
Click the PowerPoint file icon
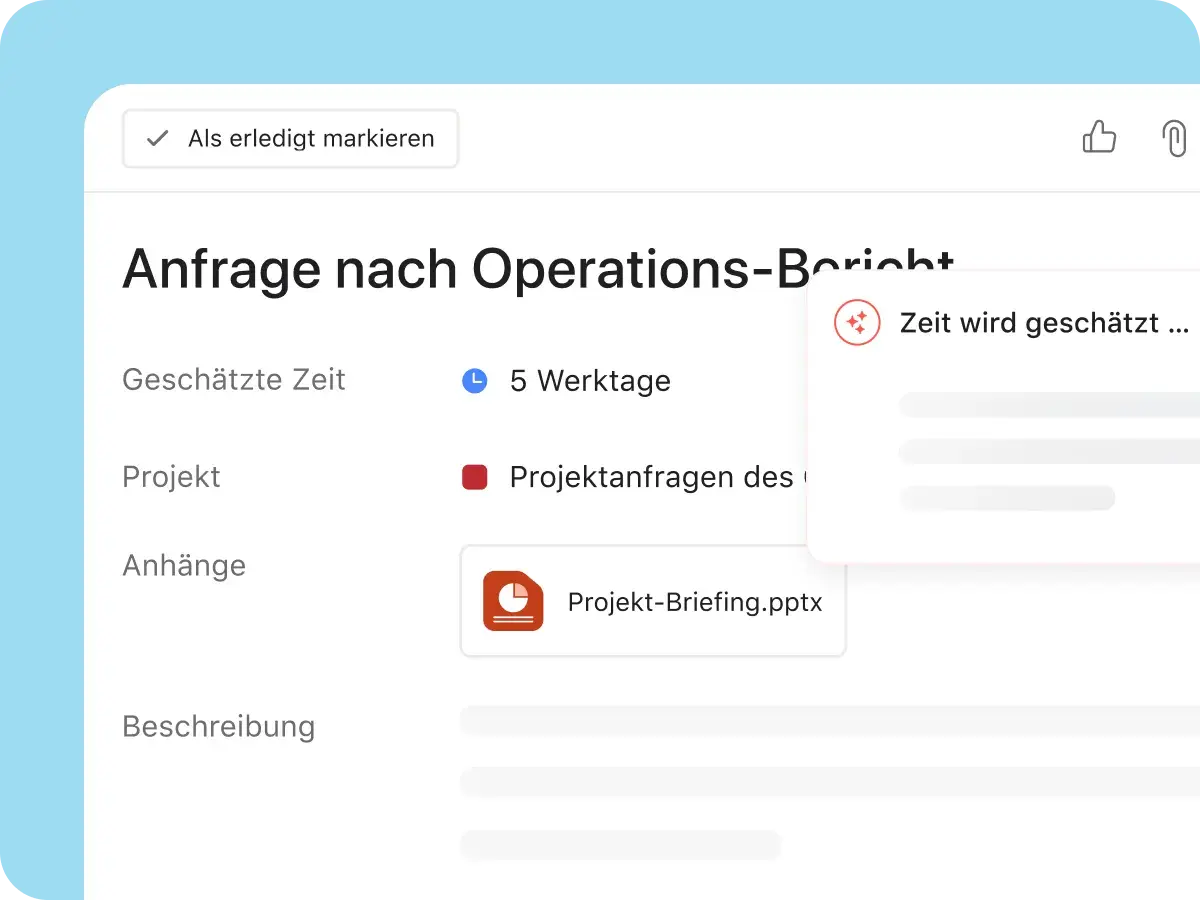[x=513, y=601]
